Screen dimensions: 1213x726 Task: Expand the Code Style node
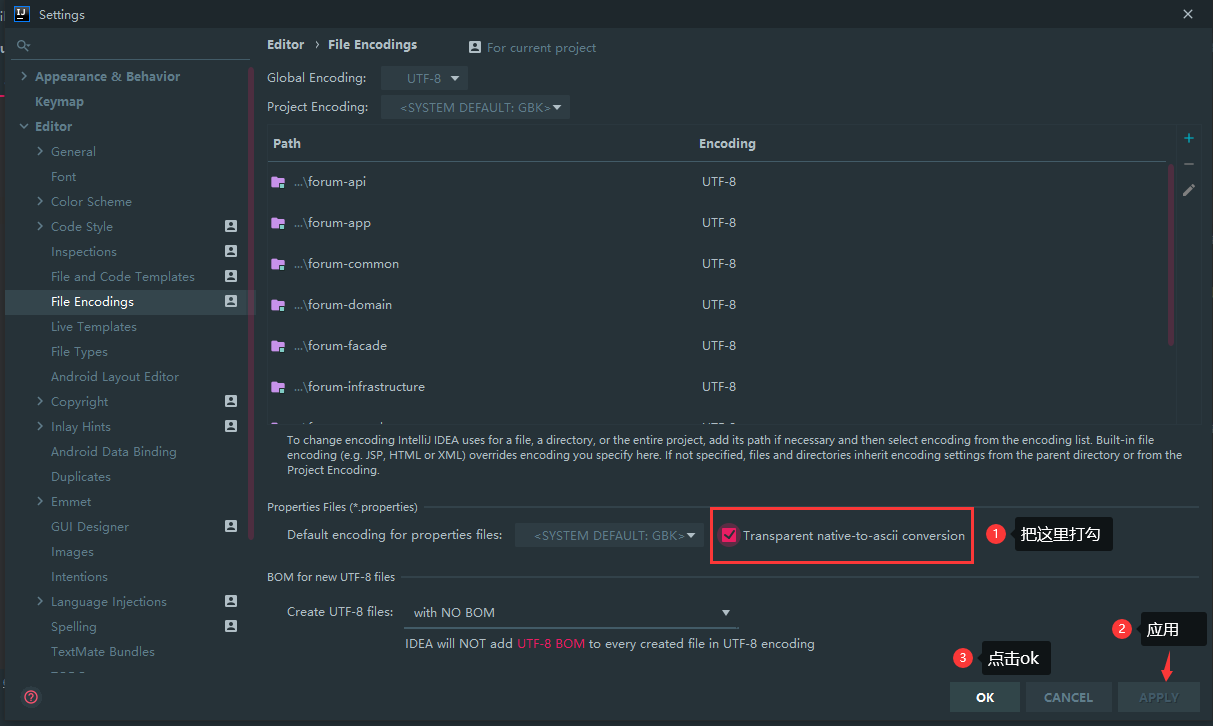click(x=40, y=227)
